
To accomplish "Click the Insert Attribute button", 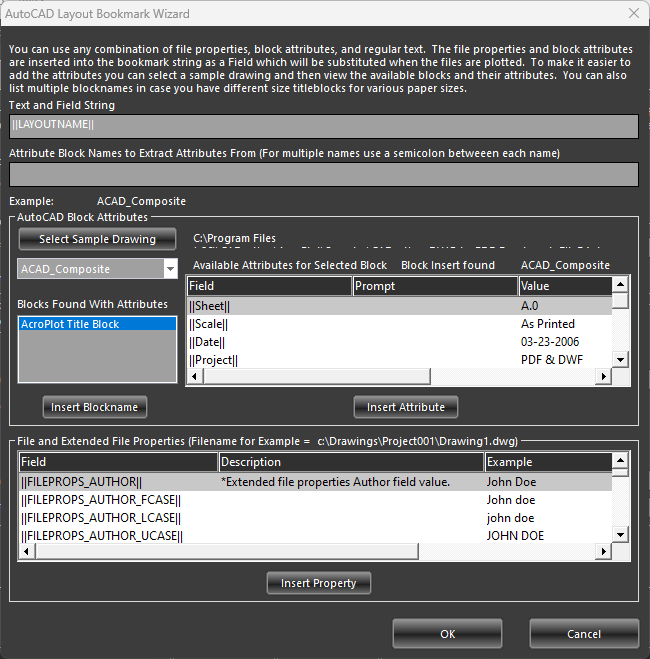I will point(405,407).
